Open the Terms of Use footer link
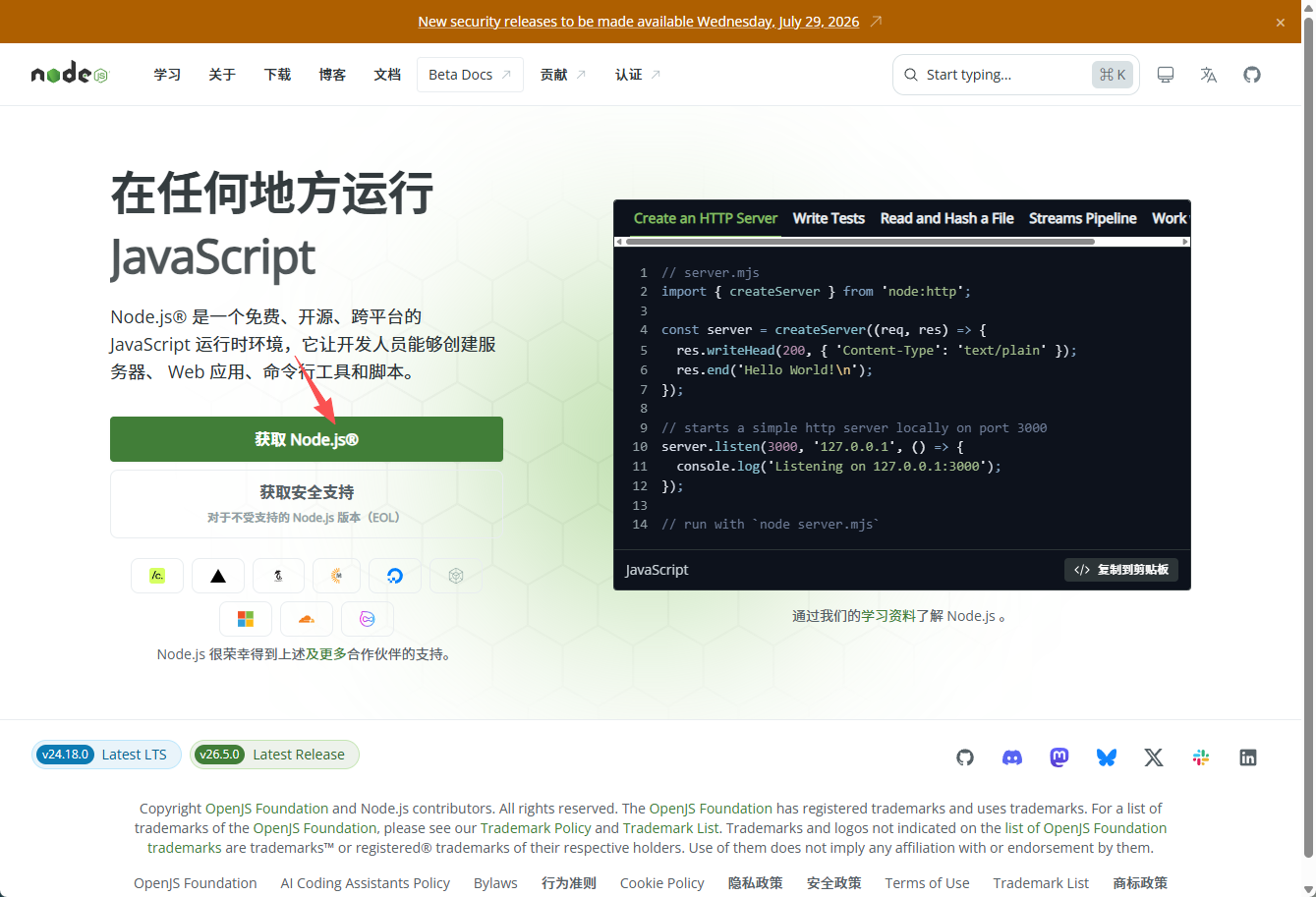 point(927,883)
